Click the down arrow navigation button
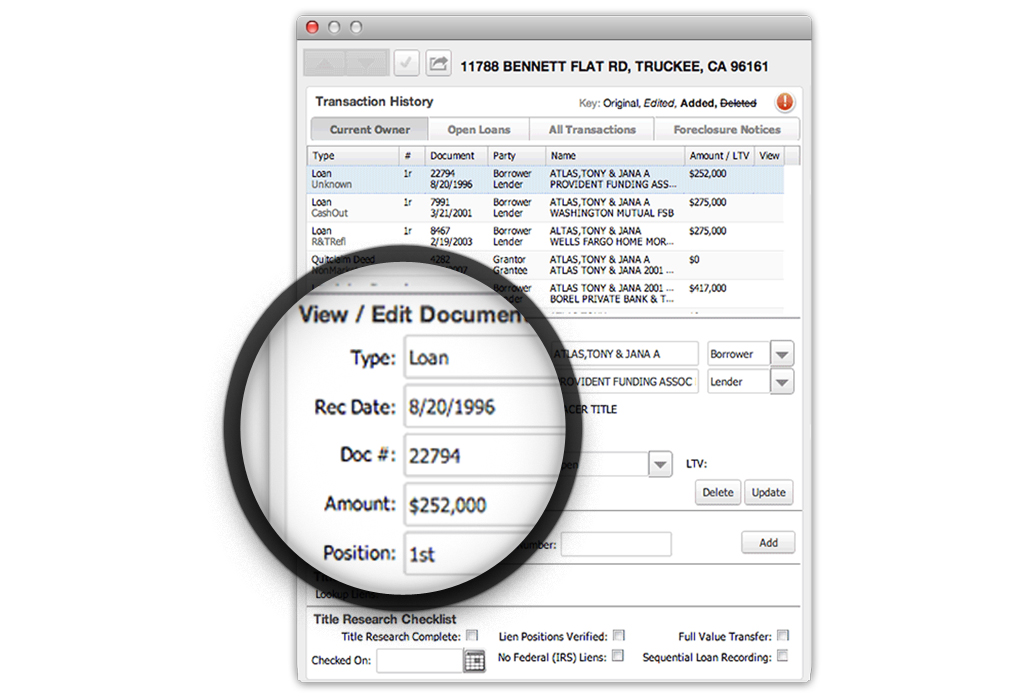This screenshot has width=1024, height=700. (366, 64)
